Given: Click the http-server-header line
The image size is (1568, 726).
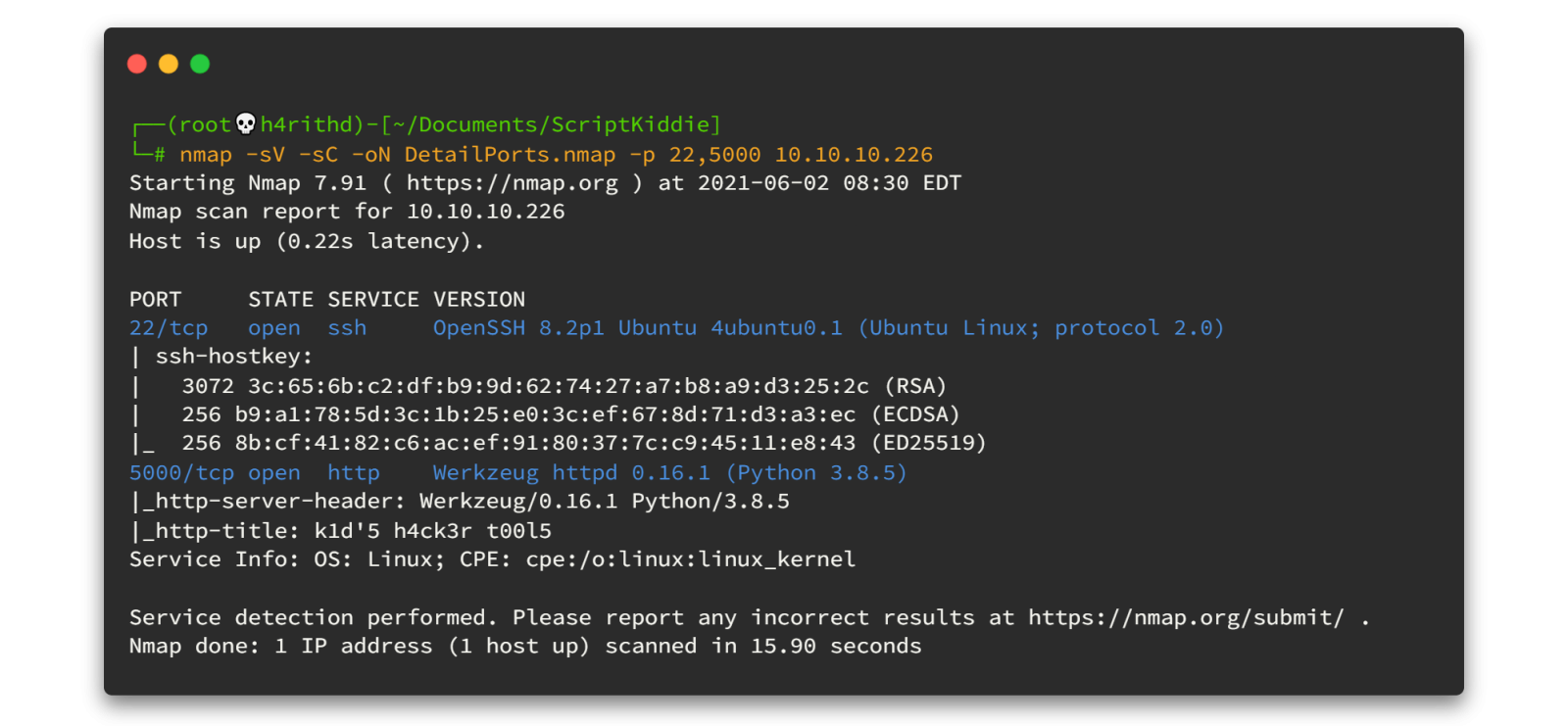Looking at the screenshot, I should click(460, 502).
